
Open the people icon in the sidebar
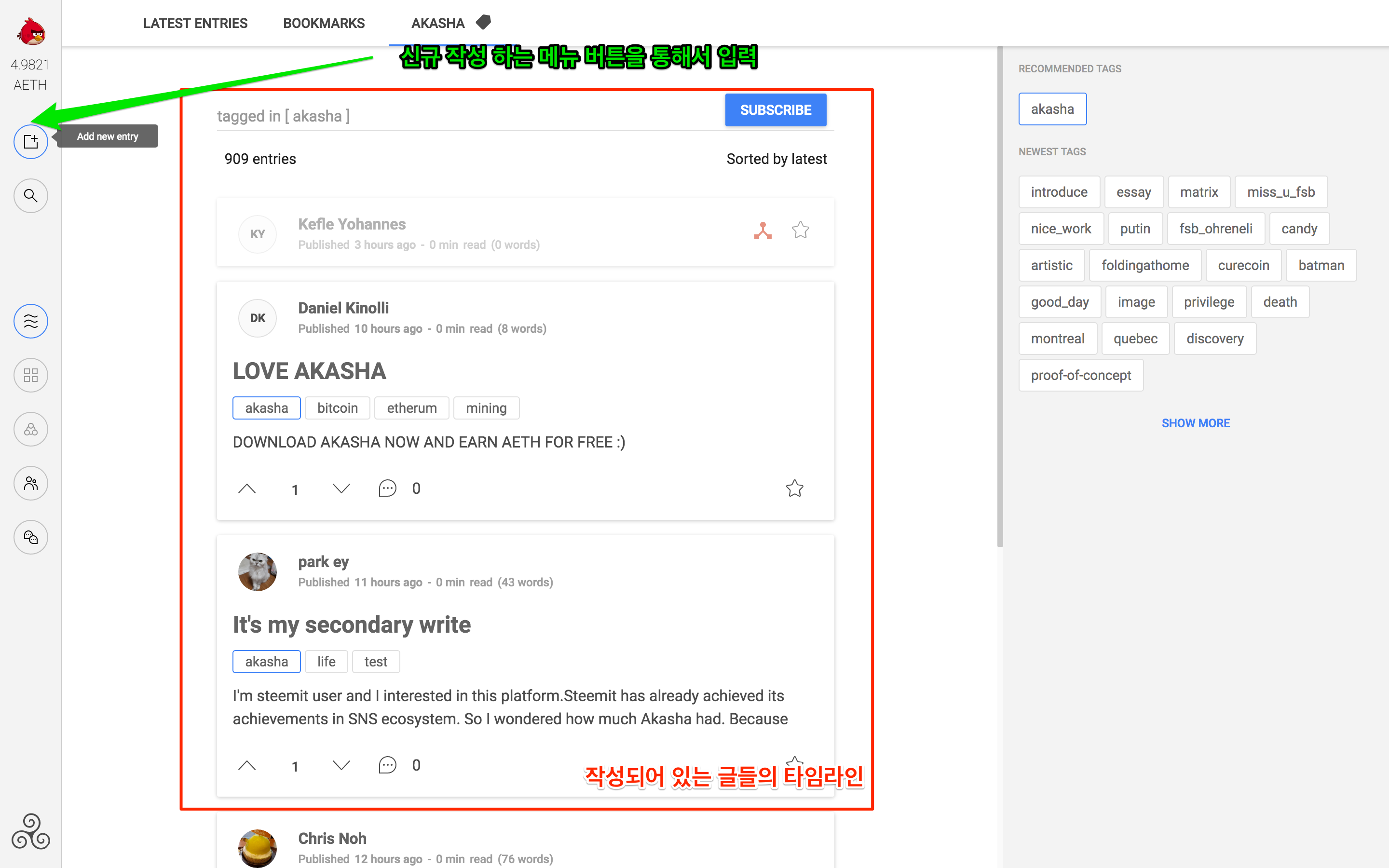[x=31, y=483]
